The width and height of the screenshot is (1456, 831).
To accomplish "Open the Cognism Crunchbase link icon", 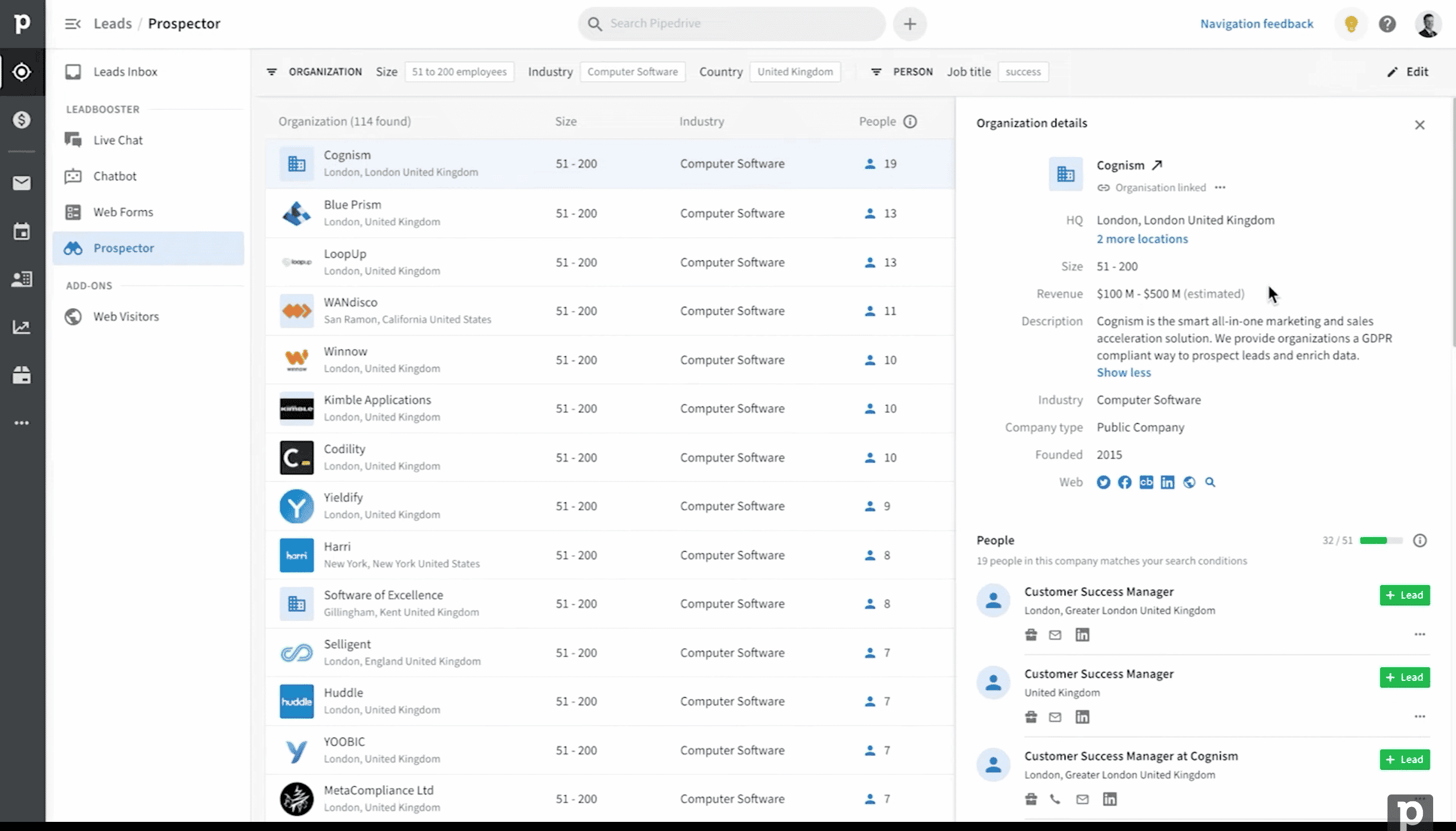I will [x=1146, y=483].
